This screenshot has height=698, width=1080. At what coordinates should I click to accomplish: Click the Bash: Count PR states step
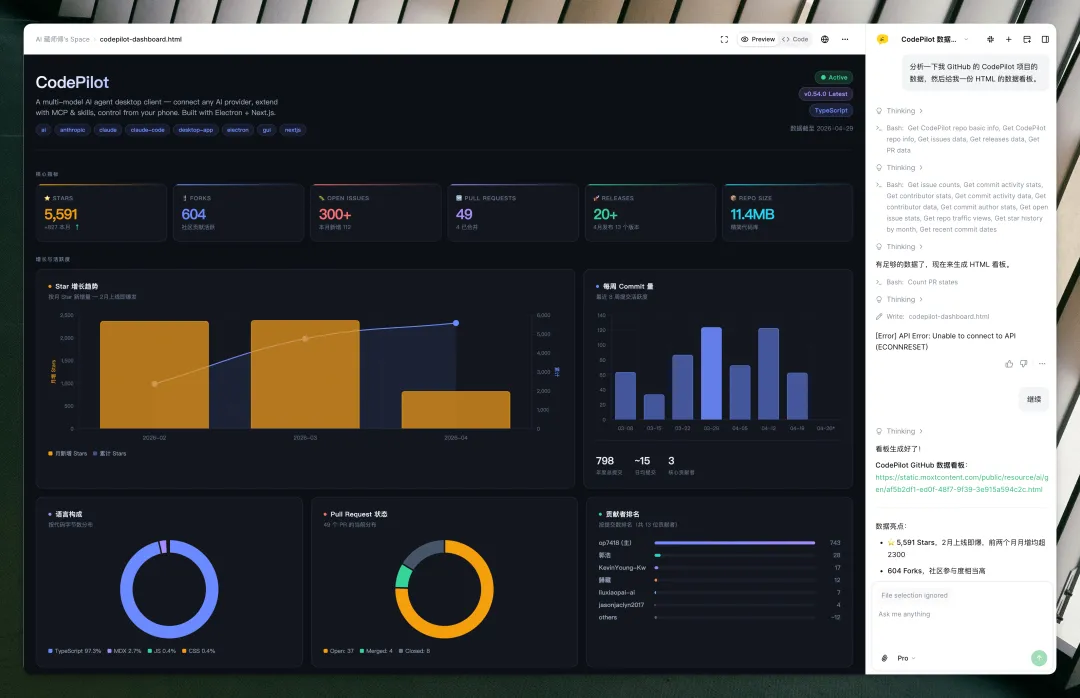point(917,283)
